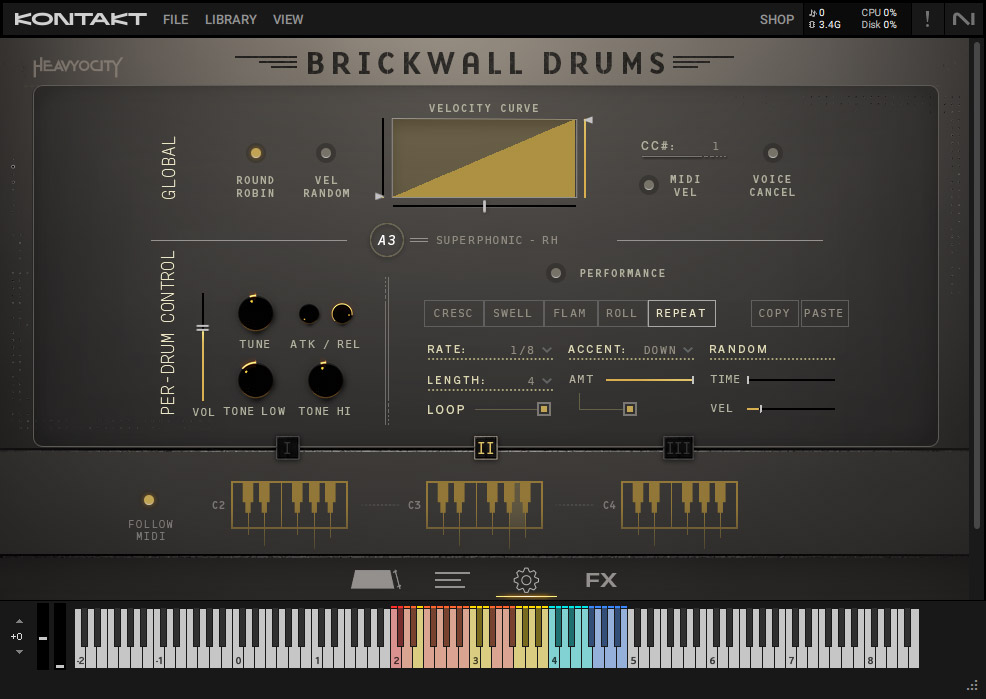This screenshot has height=699, width=986.
Task: Click the Random Time slider
Action: coord(791,380)
